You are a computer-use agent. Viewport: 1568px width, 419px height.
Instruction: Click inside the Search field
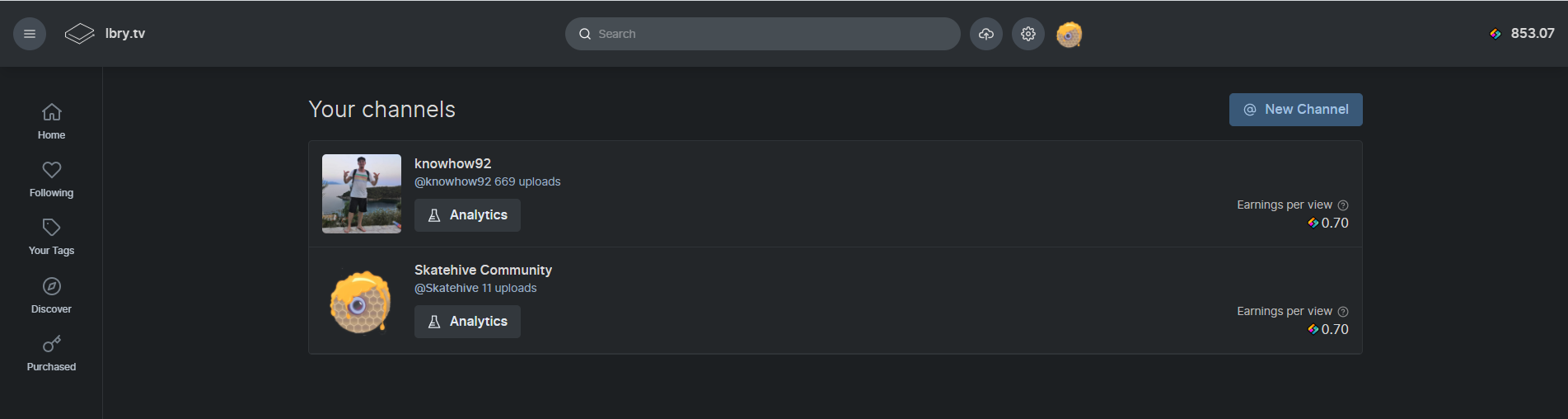pyautogui.click(x=762, y=34)
